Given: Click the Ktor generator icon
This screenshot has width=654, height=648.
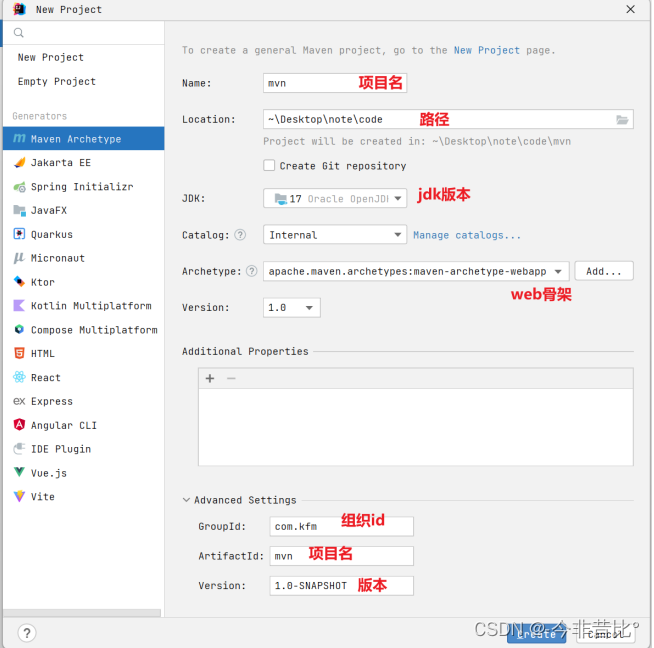Looking at the screenshot, I should click(x=19, y=281).
